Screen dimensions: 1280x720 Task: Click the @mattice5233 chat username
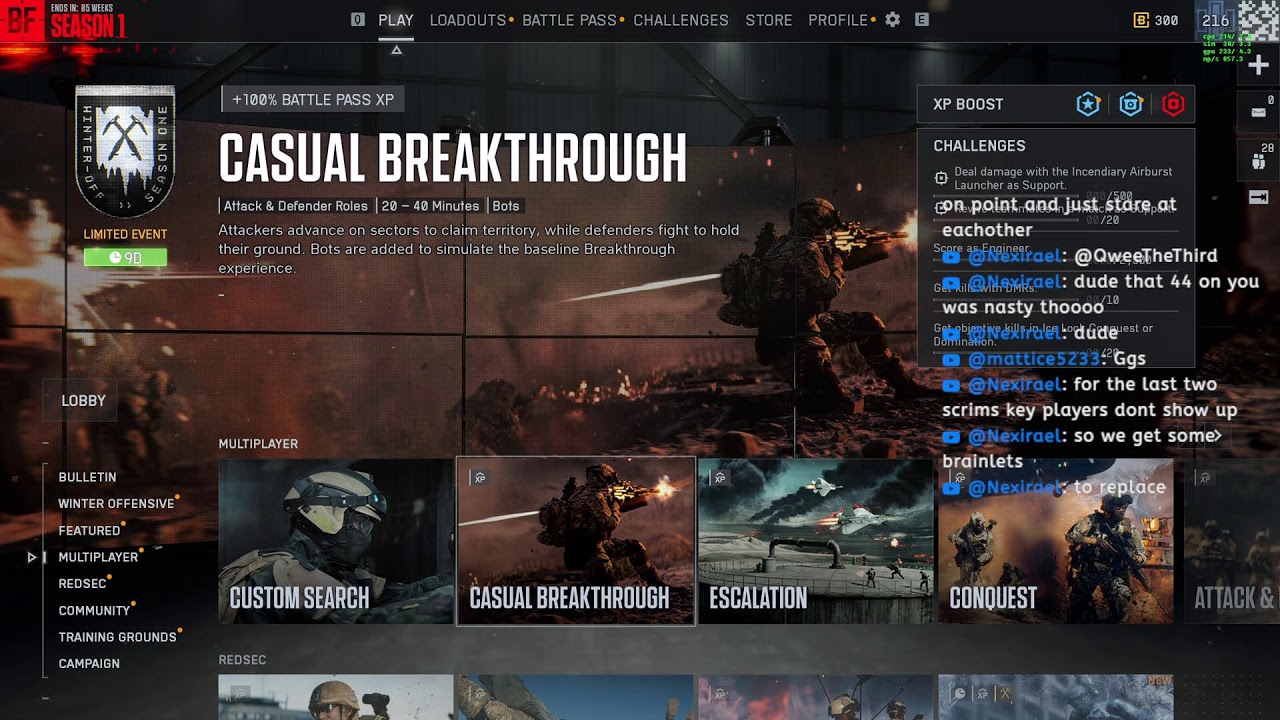(1034, 358)
